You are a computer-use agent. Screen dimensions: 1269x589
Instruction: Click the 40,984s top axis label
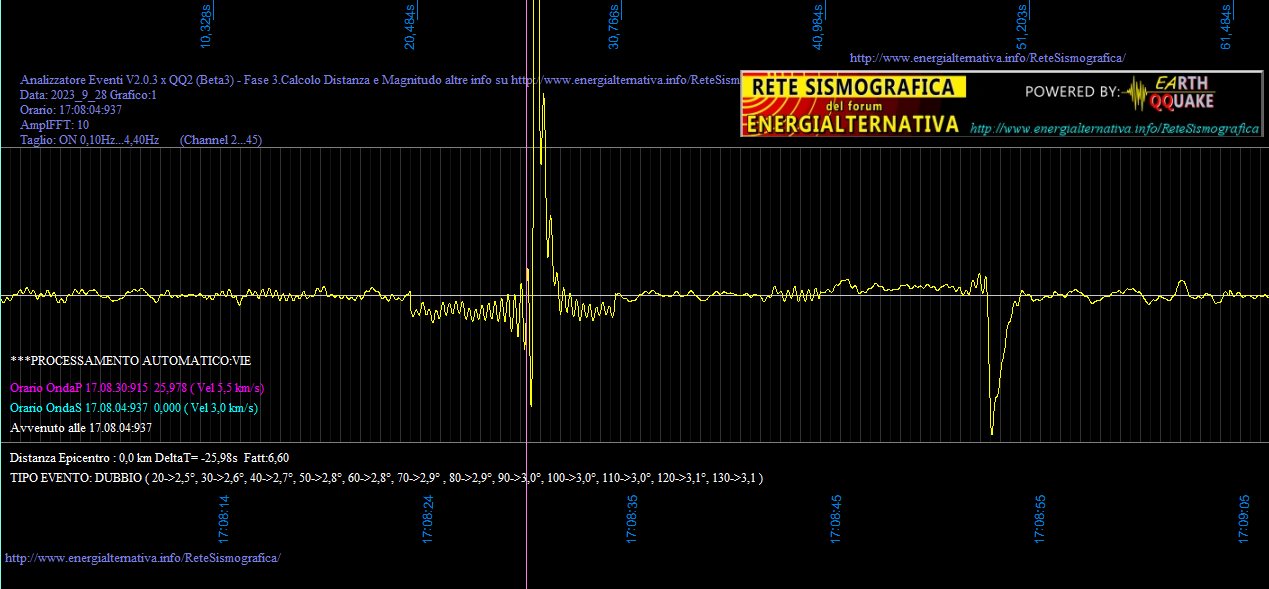click(818, 28)
